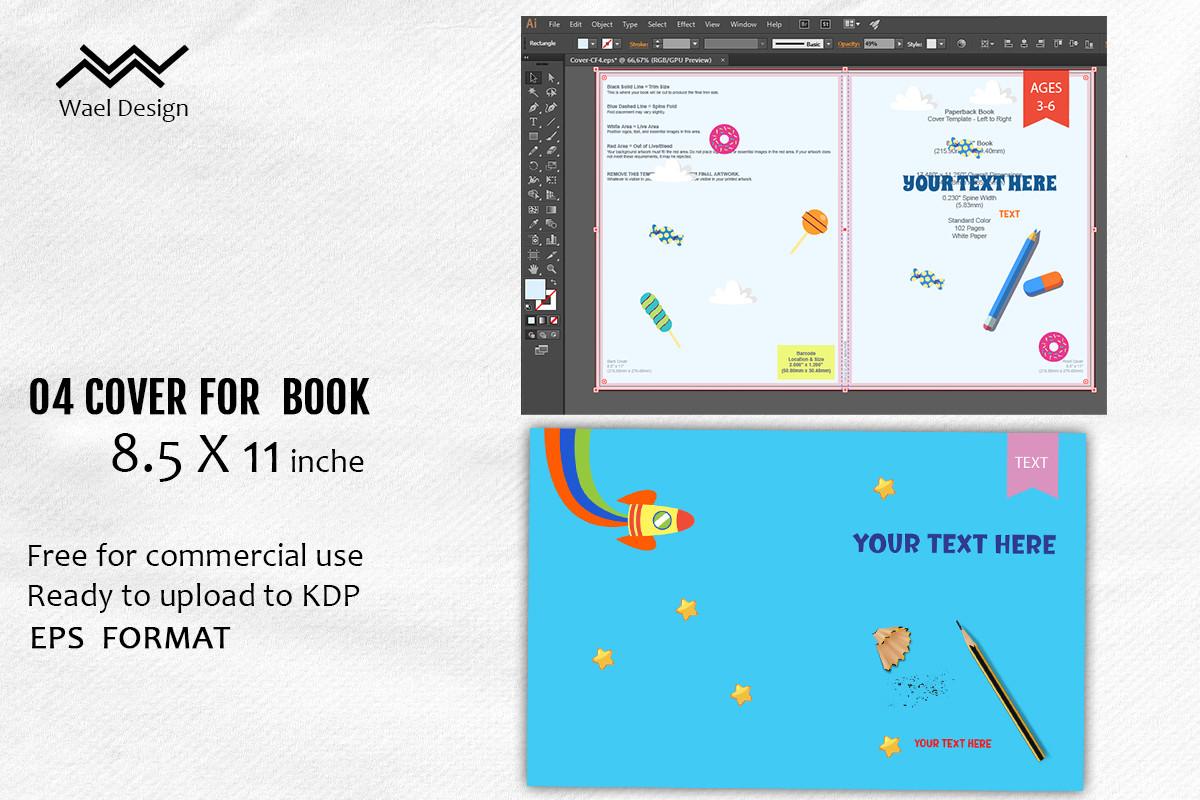Open the stroke color dropdown in the control bar
The image size is (1200, 800).
point(618,44)
